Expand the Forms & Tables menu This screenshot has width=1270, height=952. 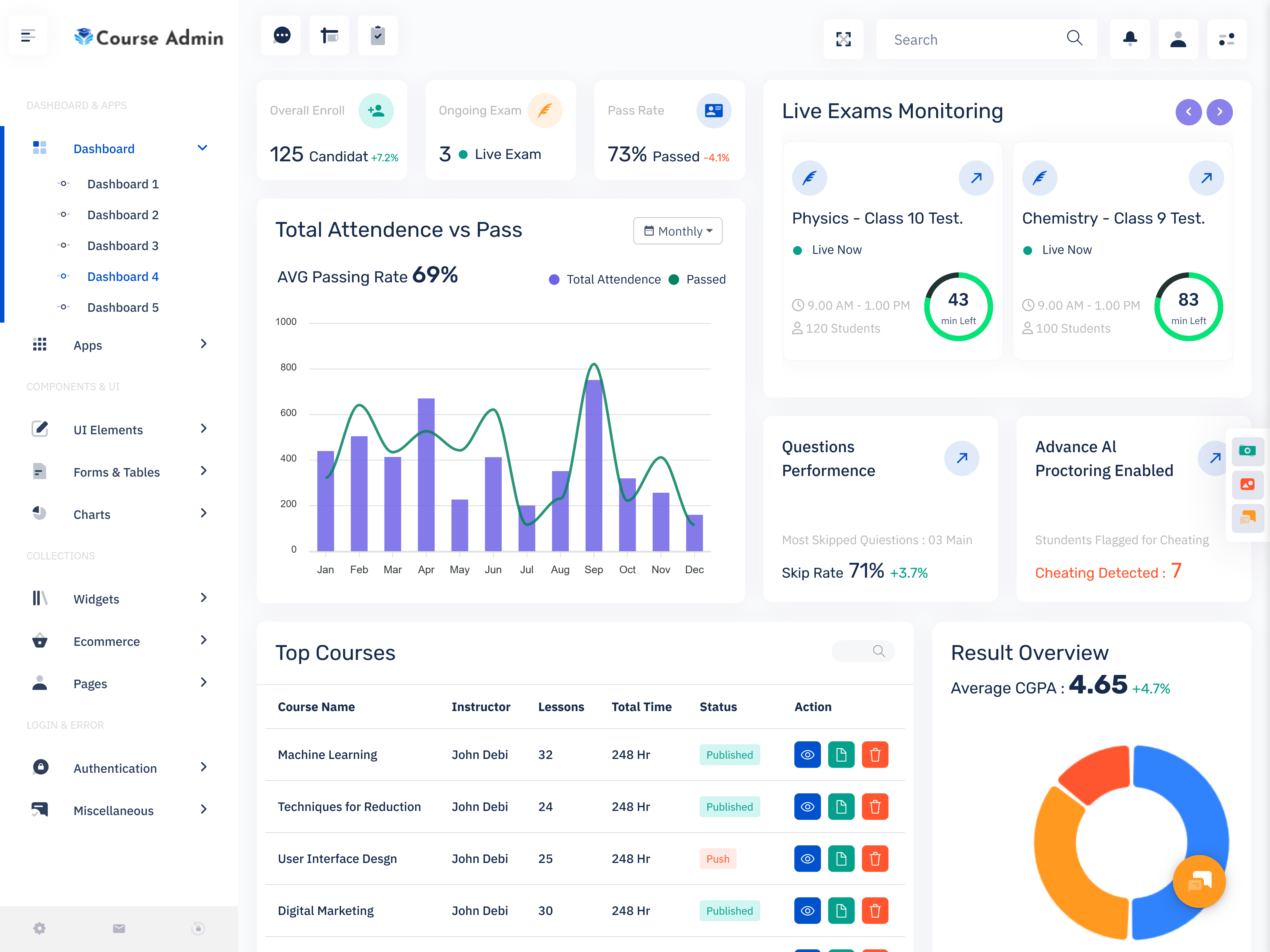(x=119, y=472)
